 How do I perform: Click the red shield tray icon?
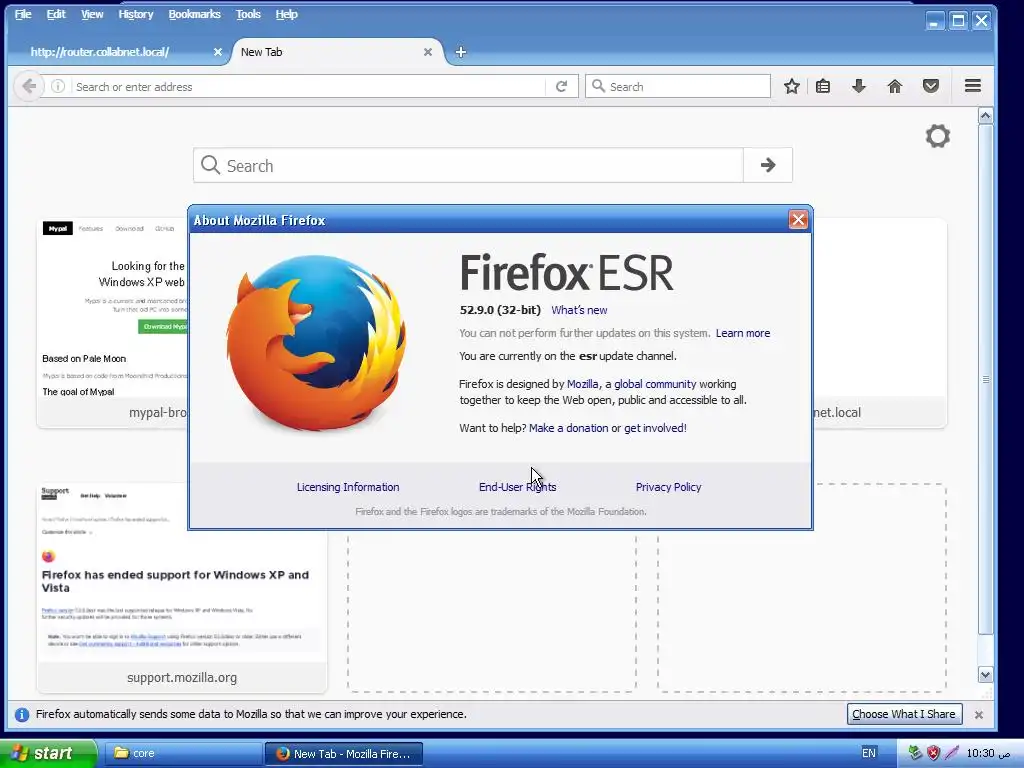933,753
